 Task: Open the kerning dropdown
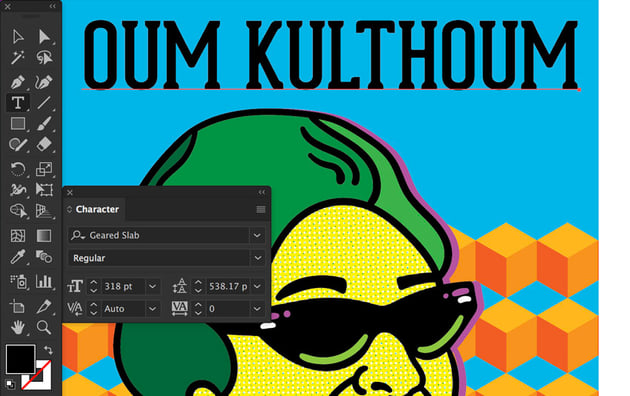point(153,309)
